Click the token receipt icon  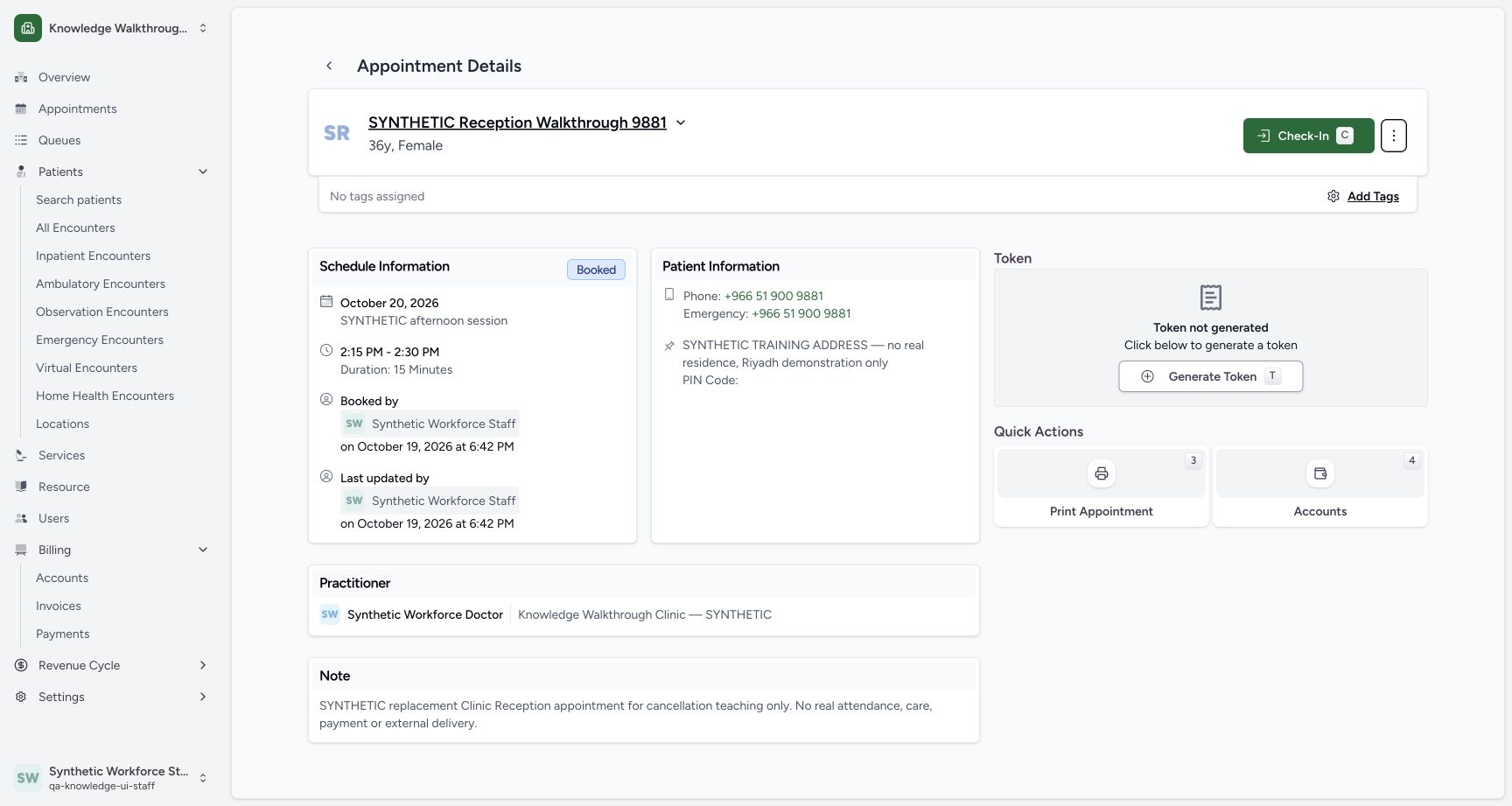coord(1211,298)
